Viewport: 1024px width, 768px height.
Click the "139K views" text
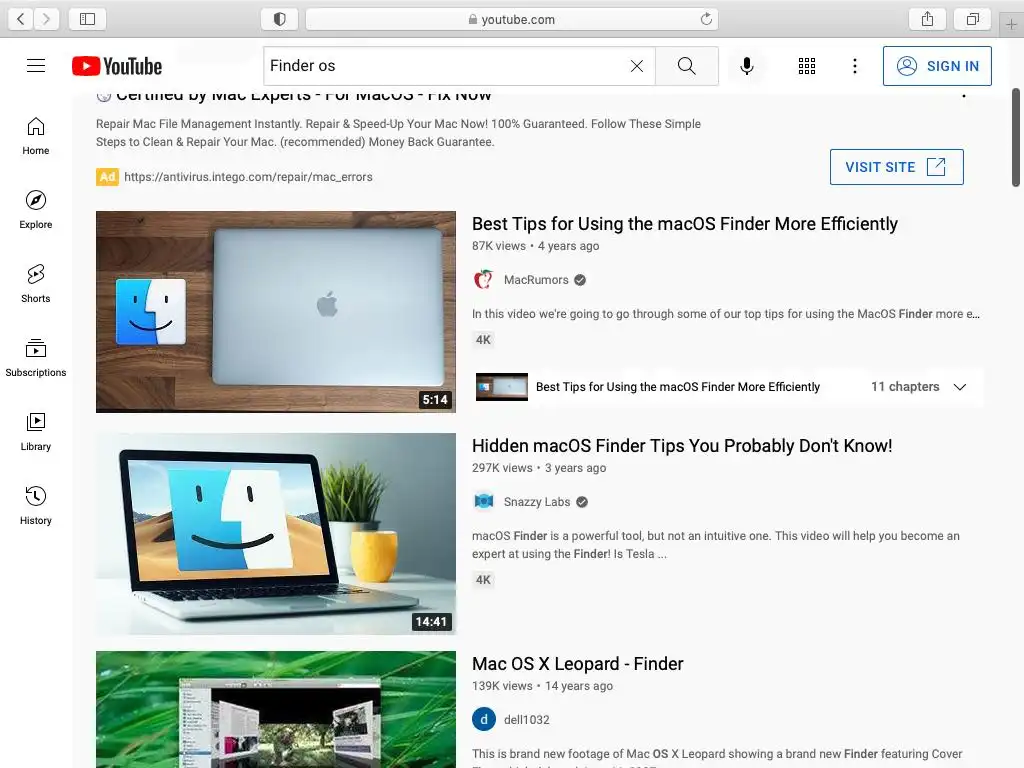point(502,686)
